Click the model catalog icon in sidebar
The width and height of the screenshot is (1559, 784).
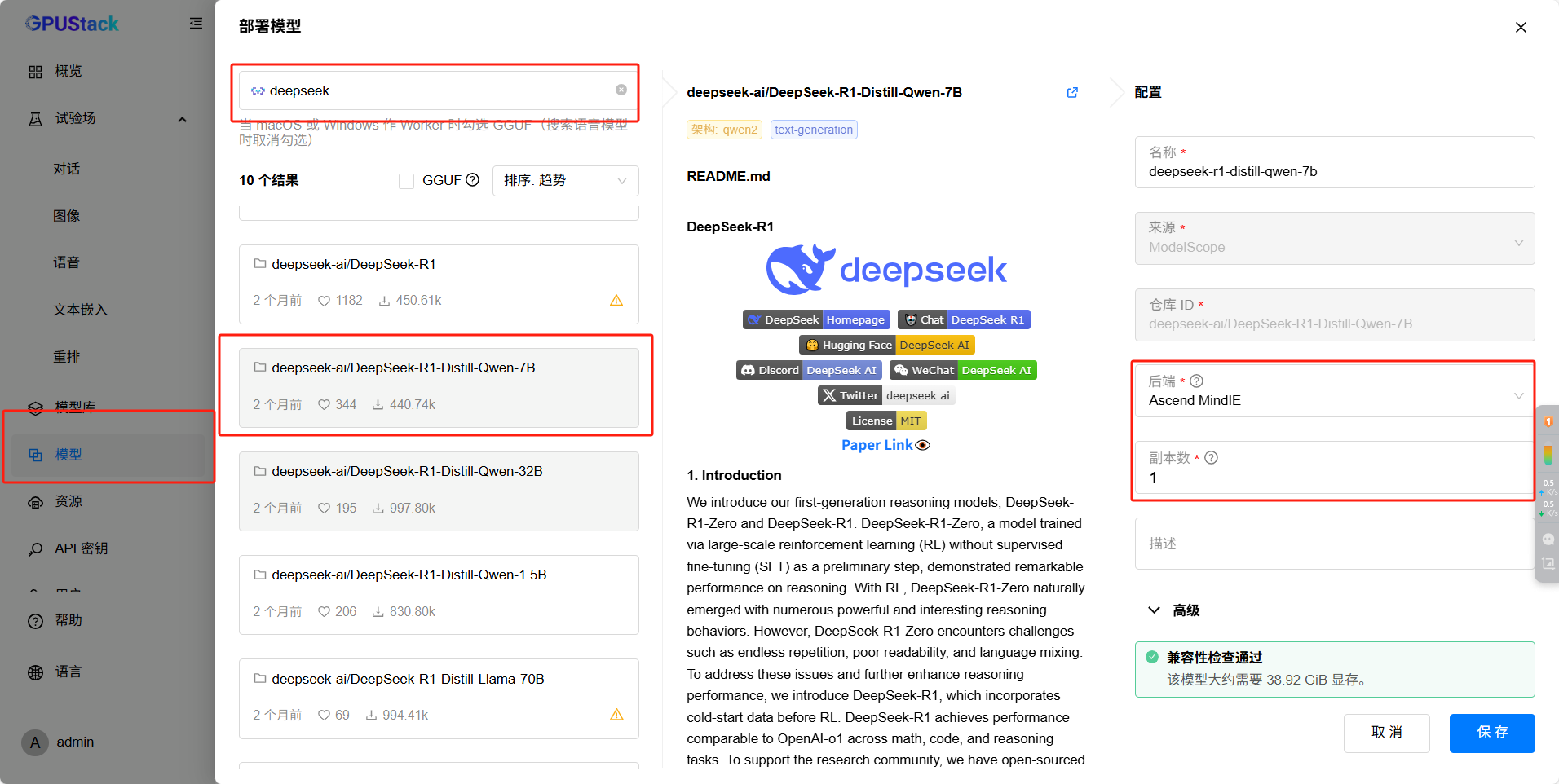point(35,407)
